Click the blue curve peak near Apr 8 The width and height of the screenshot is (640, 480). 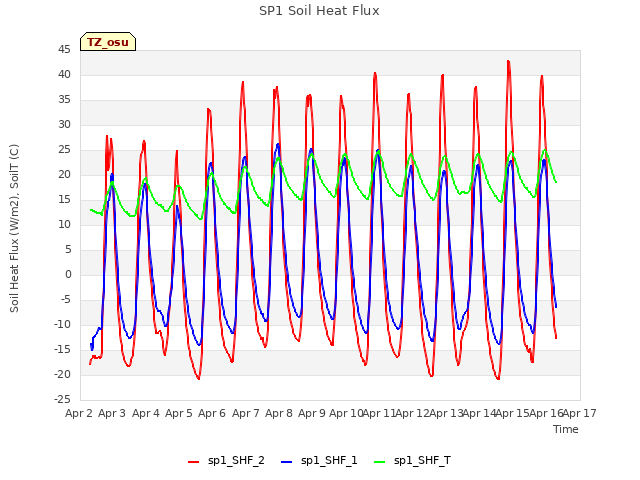(x=278, y=144)
